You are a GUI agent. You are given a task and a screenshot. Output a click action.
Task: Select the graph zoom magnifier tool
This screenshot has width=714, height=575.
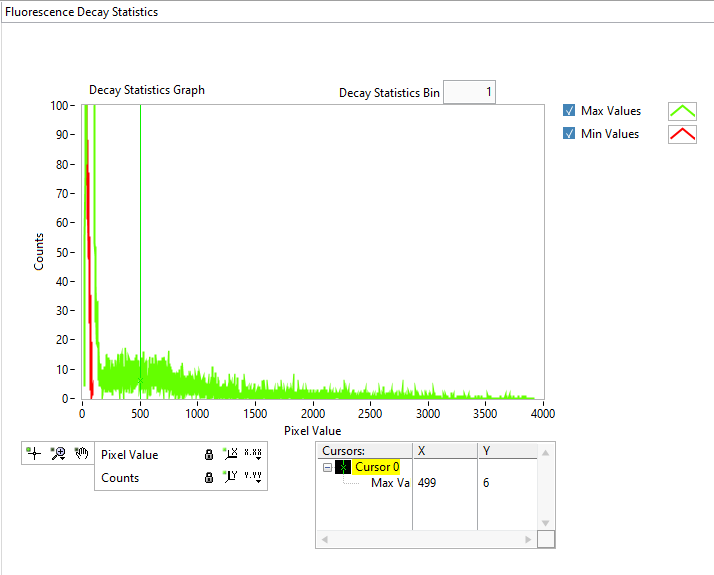tap(58, 453)
